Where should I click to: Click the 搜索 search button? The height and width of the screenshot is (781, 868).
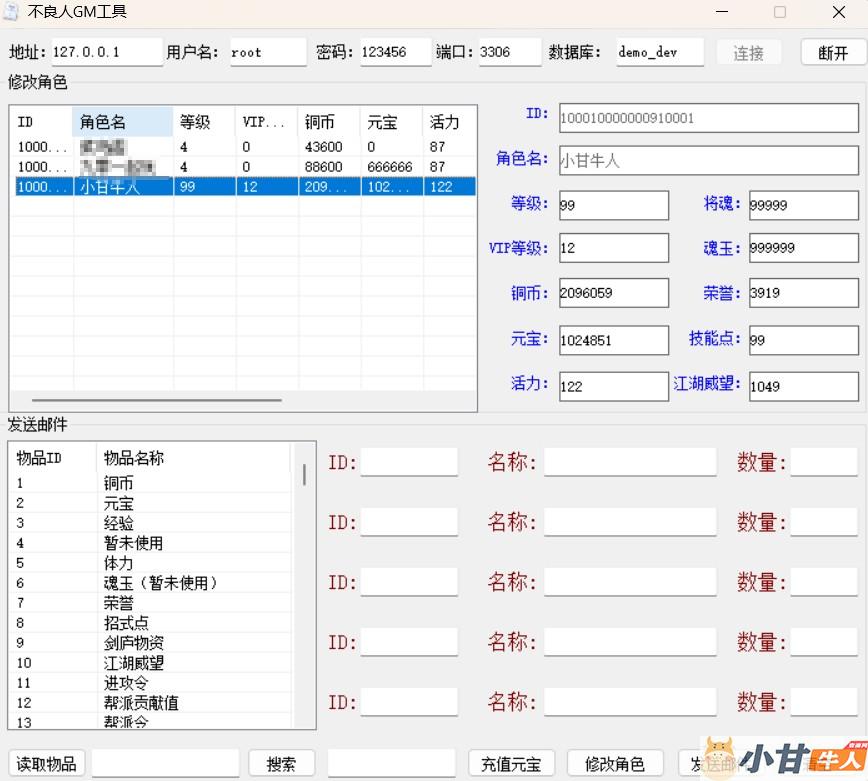point(281,764)
